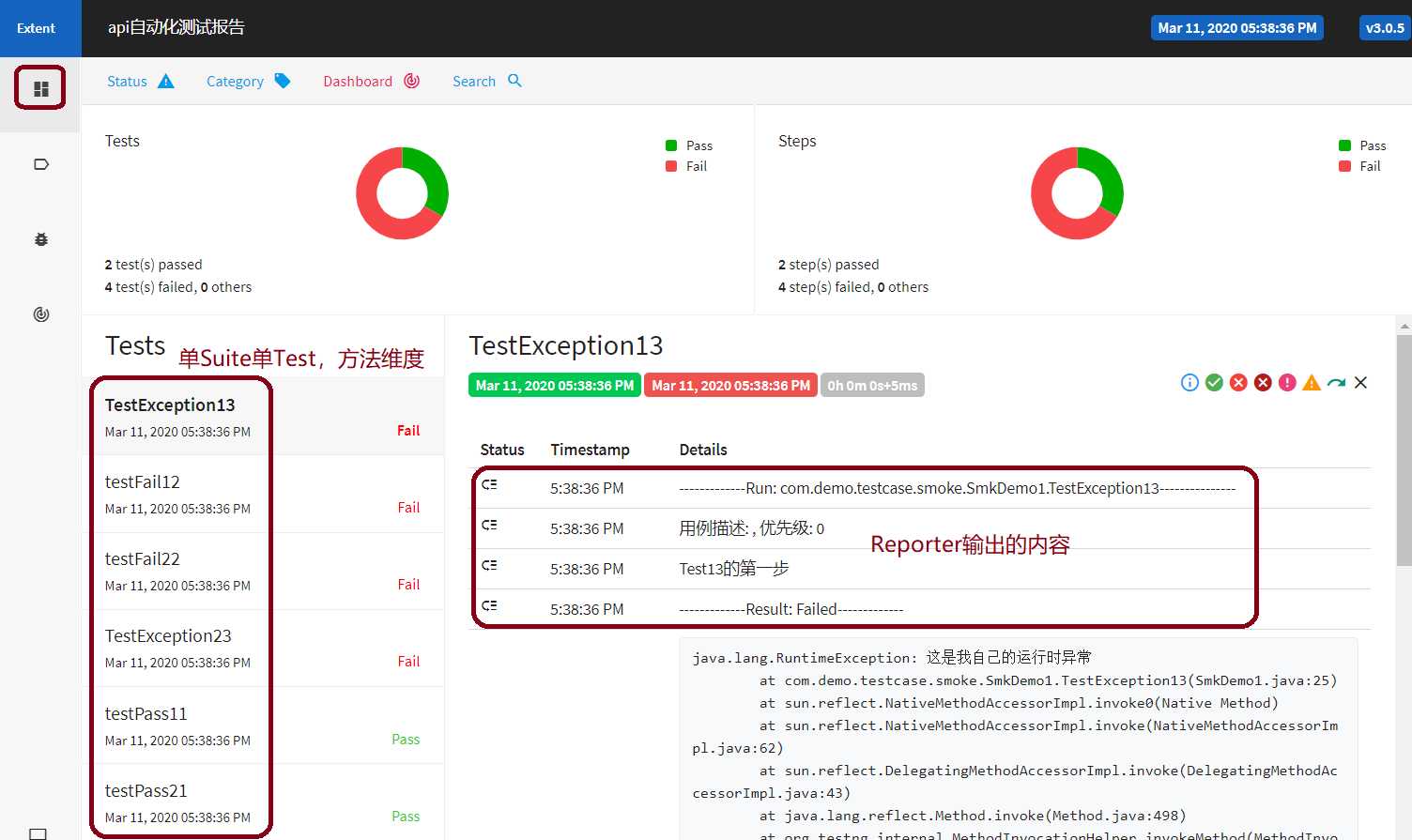Click the Details column header
Image resolution: width=1412 pixels, height=840 pixels.
pyautogui.click(x=703, y=450)
